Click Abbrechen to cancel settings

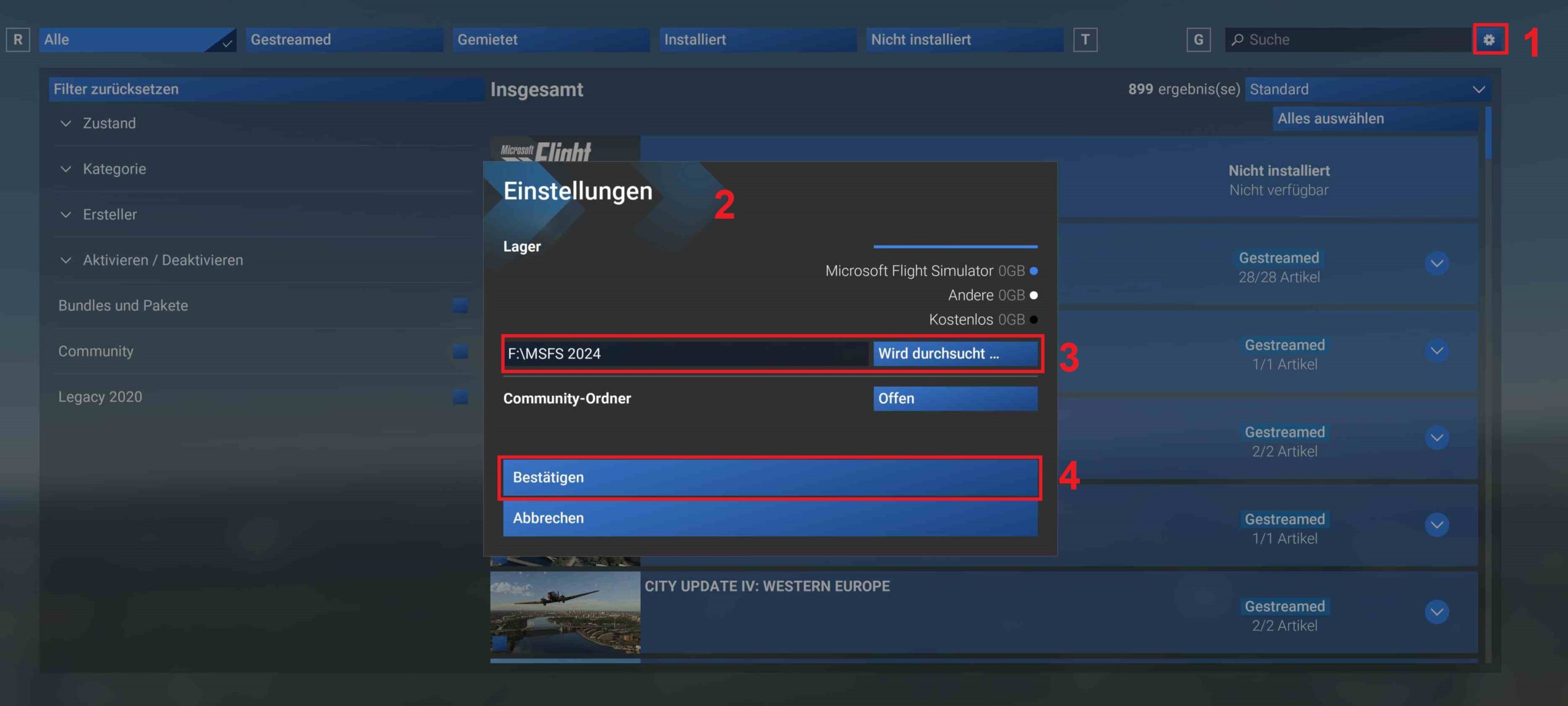(x=770, y=518)
